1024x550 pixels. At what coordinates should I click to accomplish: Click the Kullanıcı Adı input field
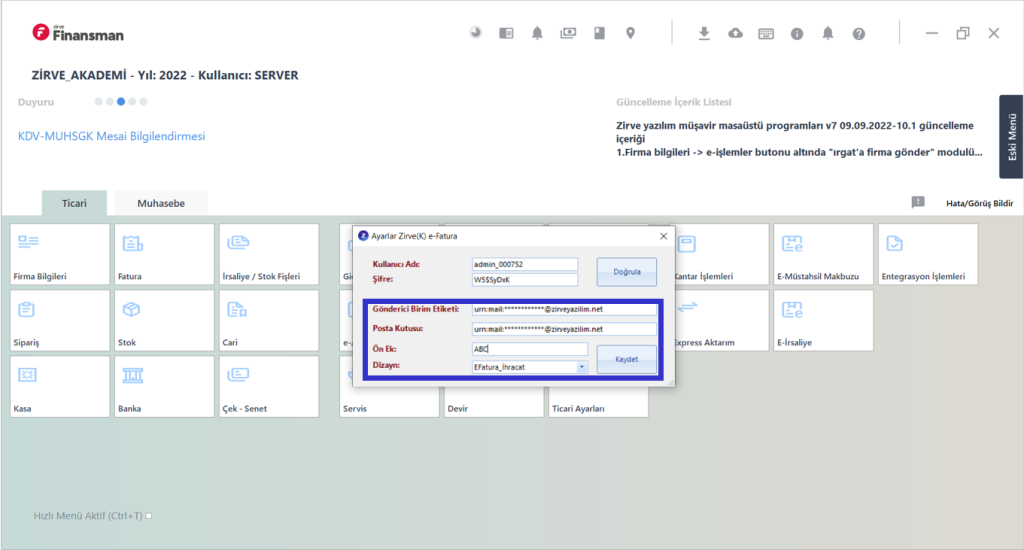[x=525, y=264]
